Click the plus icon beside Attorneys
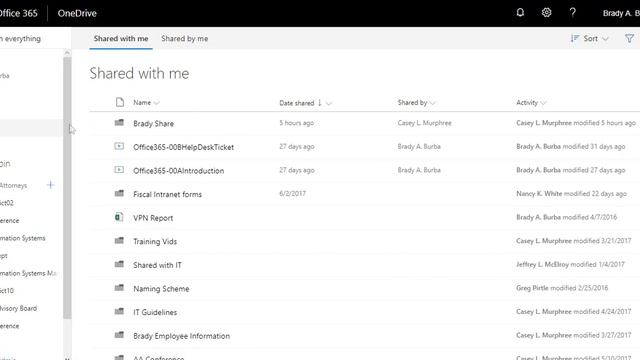This screenshot has width=640, height=360. click(51, 185)
